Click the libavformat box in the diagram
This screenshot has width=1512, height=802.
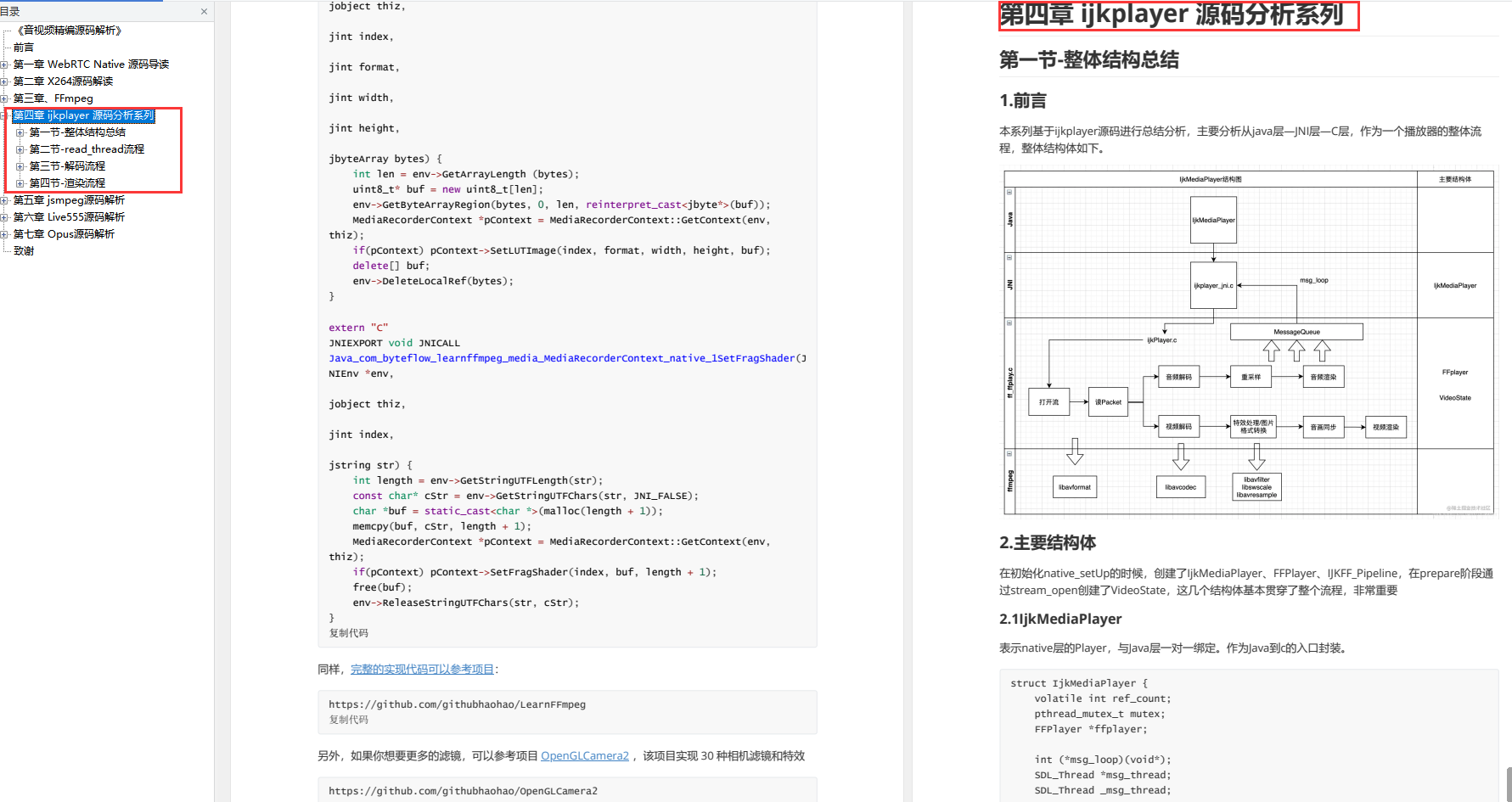point(1075,487)
